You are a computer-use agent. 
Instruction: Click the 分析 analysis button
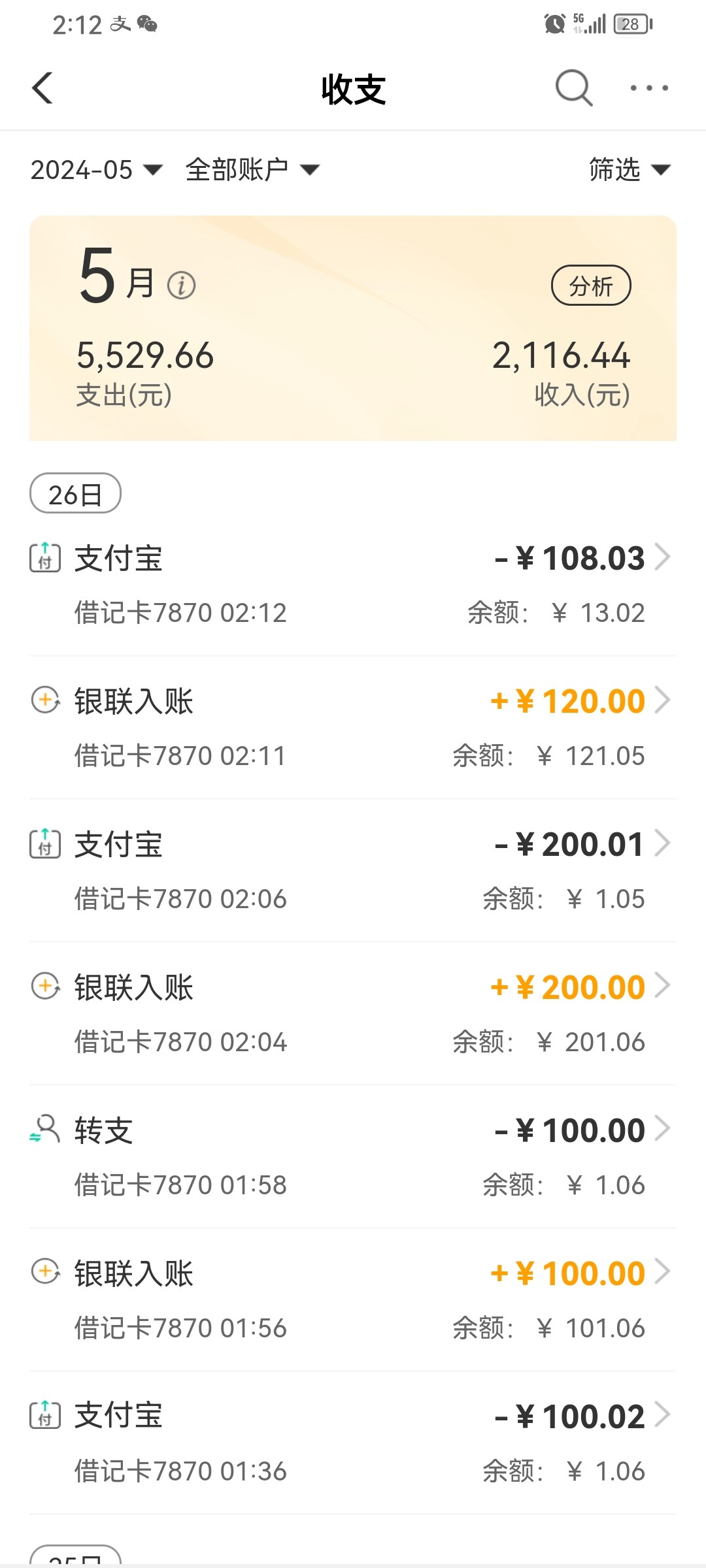tap(591, 286)
